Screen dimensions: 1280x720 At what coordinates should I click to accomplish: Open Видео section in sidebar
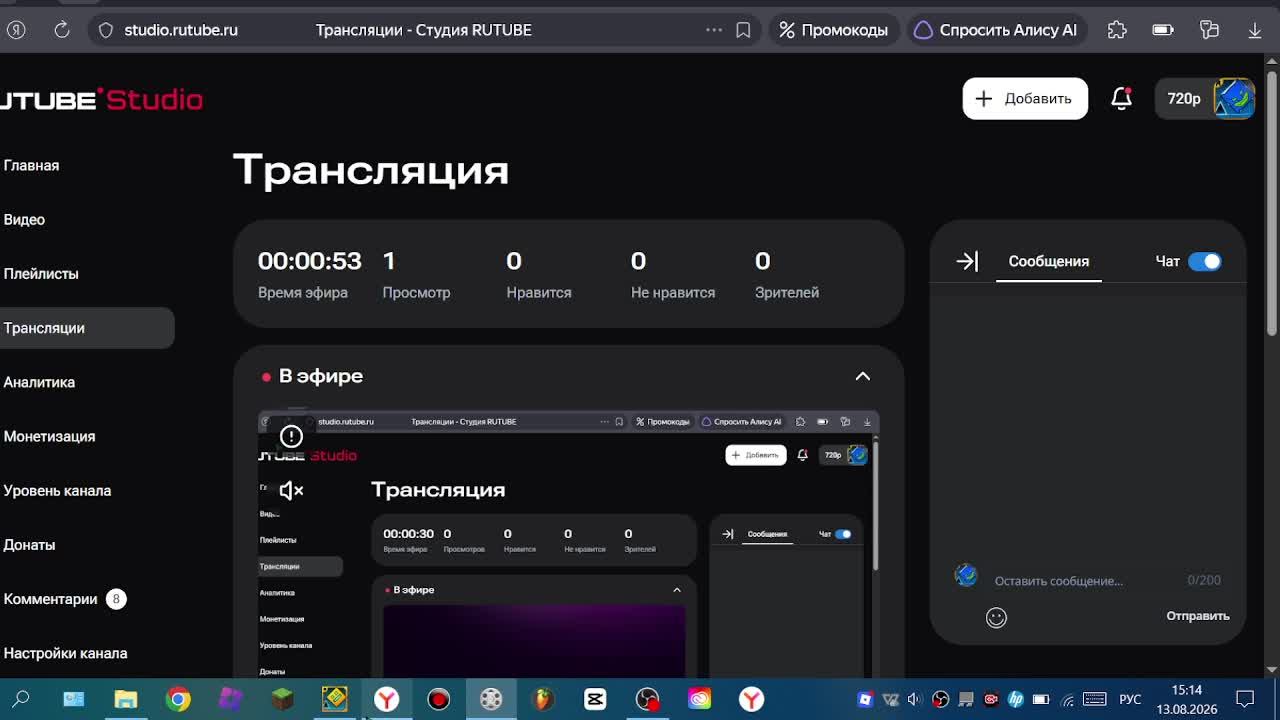(24, 219)
